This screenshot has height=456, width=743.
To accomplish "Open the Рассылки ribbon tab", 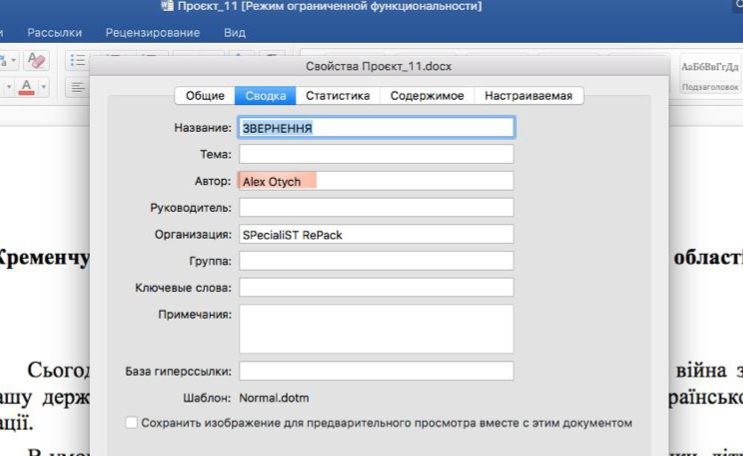I will click(55, 33).
